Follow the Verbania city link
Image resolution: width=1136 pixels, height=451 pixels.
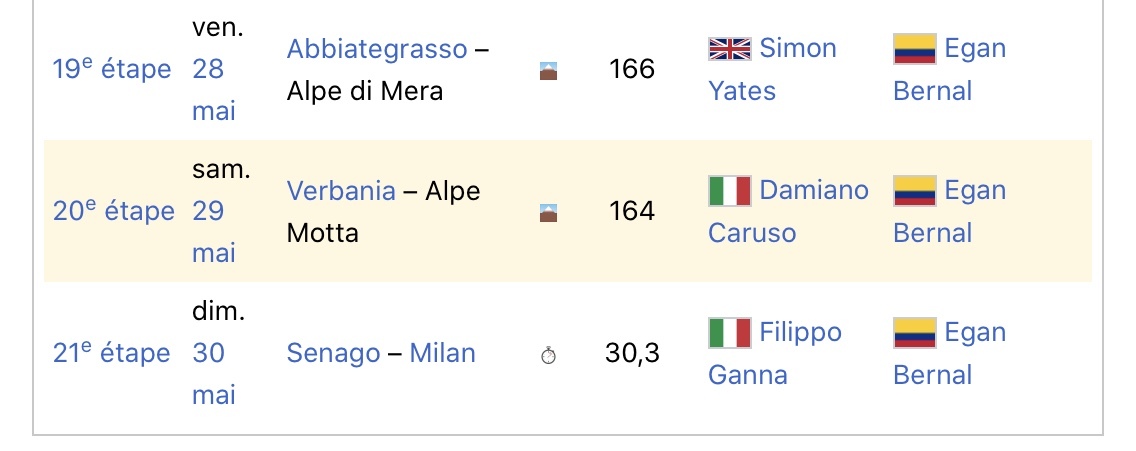(x=341, y=191)
